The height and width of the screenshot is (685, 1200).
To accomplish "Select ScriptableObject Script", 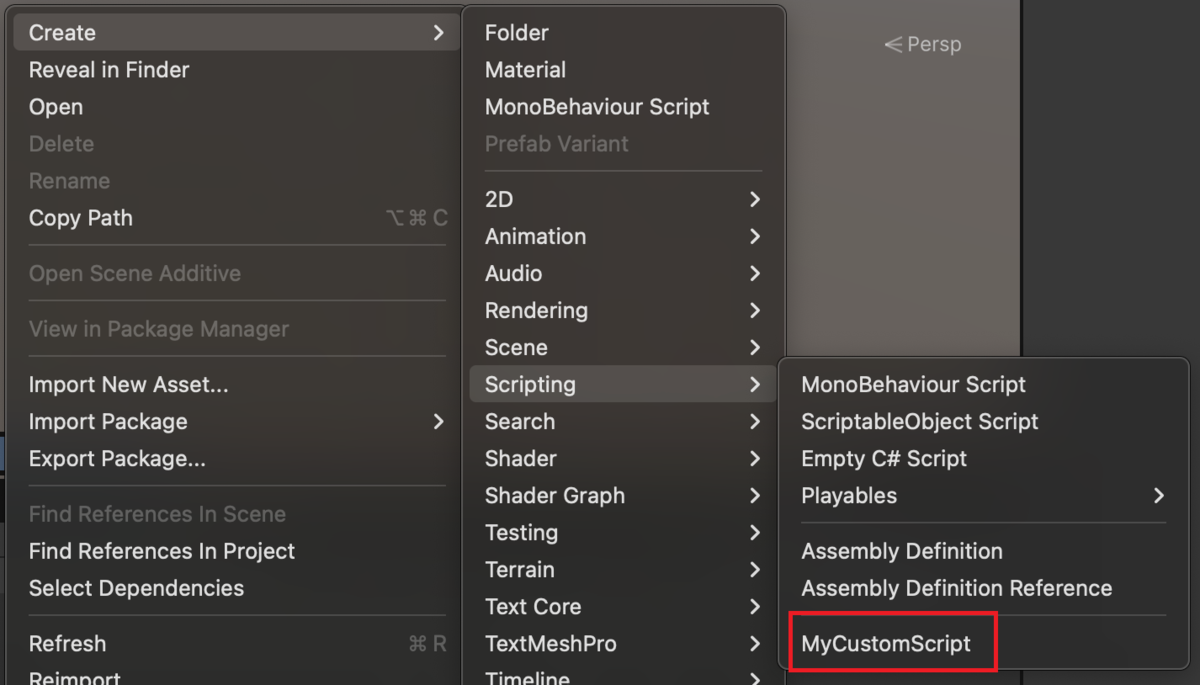I will click(x=920, y=421).
